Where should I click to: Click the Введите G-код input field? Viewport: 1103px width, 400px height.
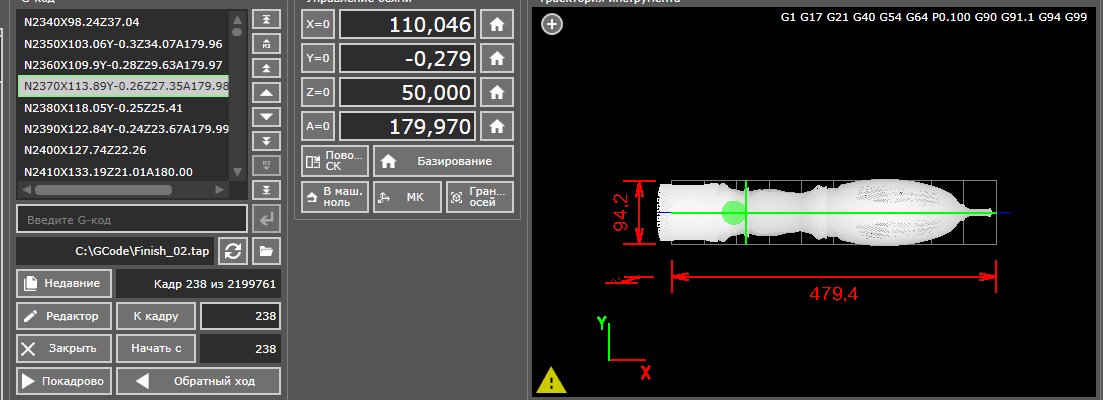132,220
